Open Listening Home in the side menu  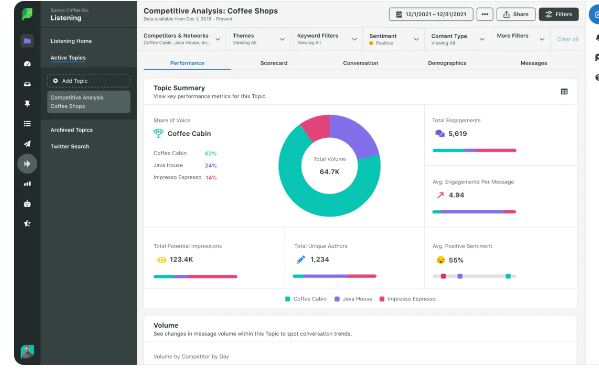71,41
